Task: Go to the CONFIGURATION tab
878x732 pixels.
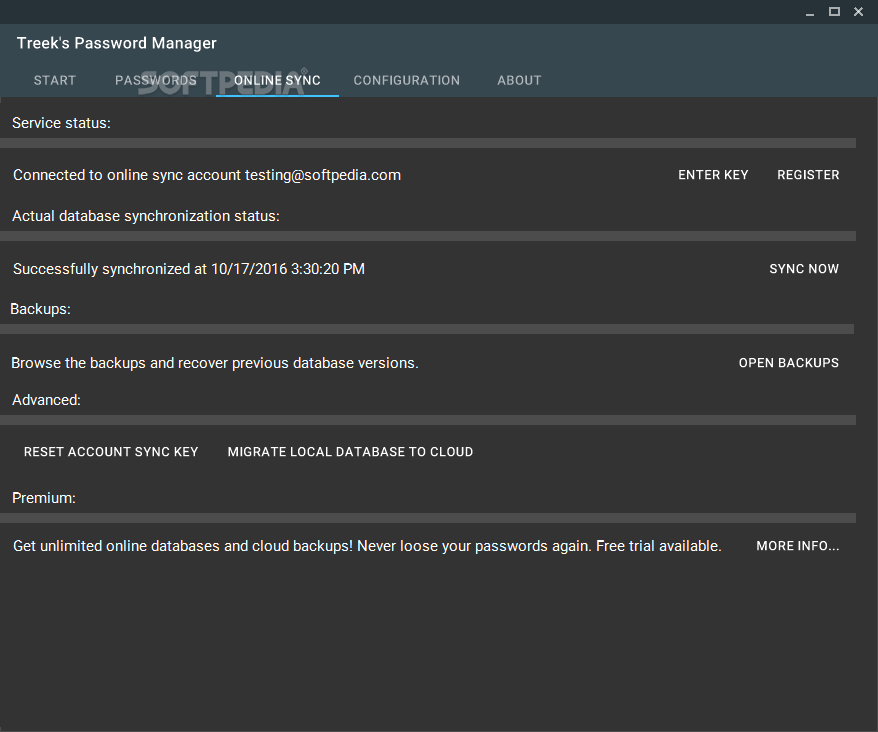Action: (x=407, y=81)
